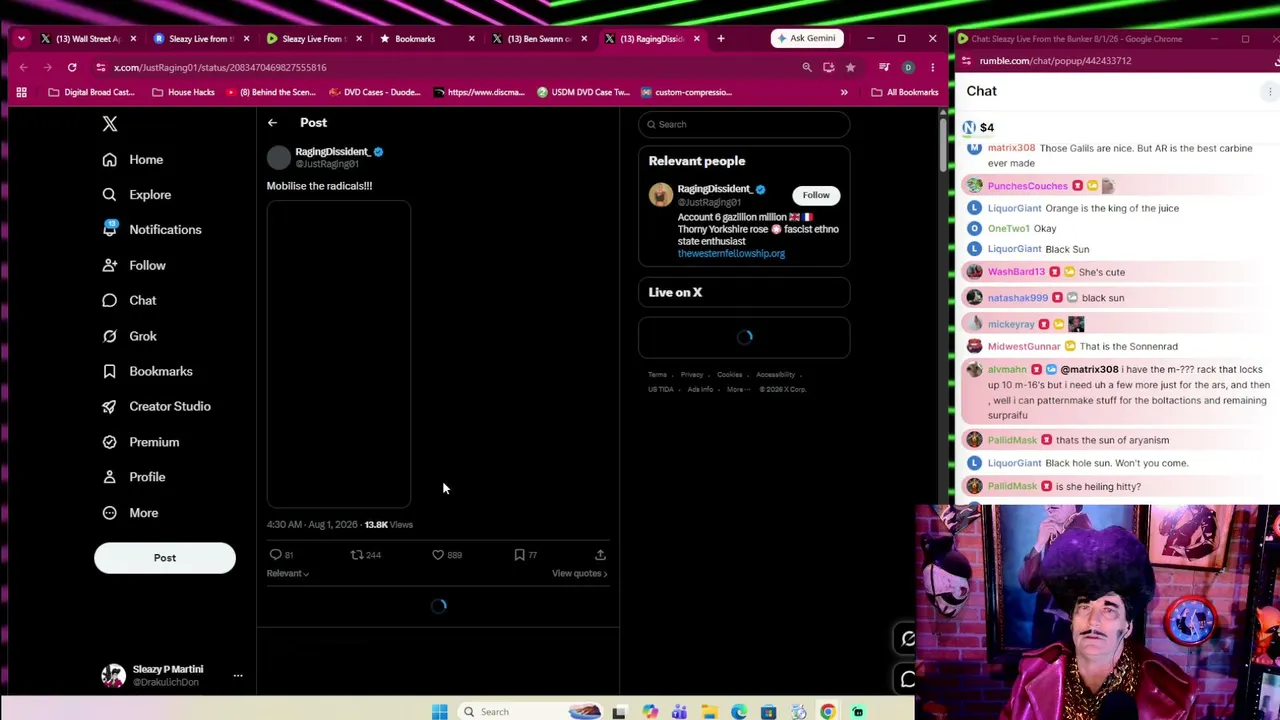
Task: Open the House Hacks bookmark folder
Action: (183, 93)
